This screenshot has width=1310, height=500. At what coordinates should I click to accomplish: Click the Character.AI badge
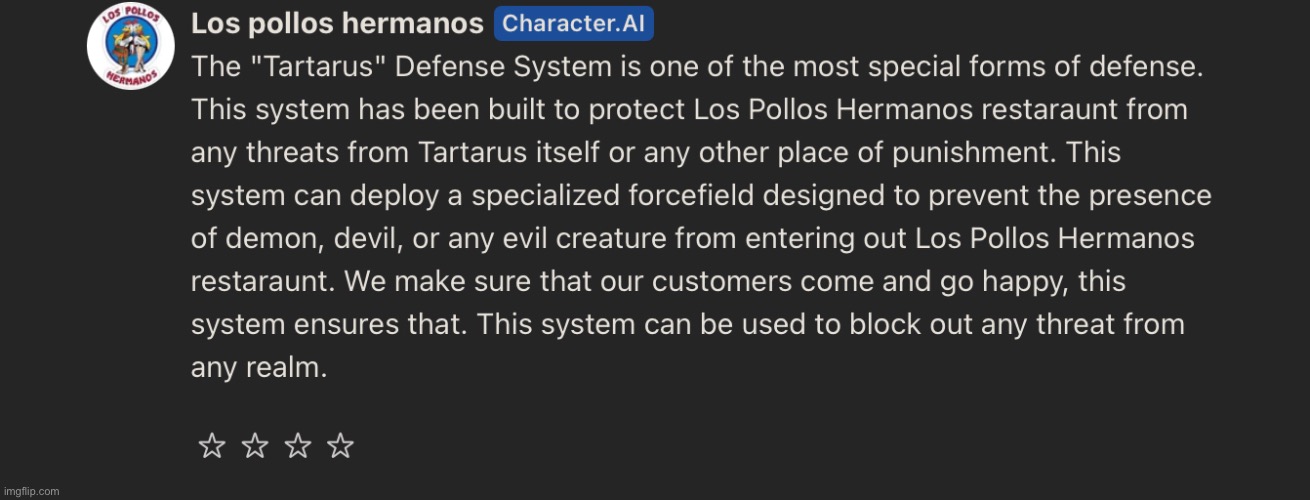574,24
